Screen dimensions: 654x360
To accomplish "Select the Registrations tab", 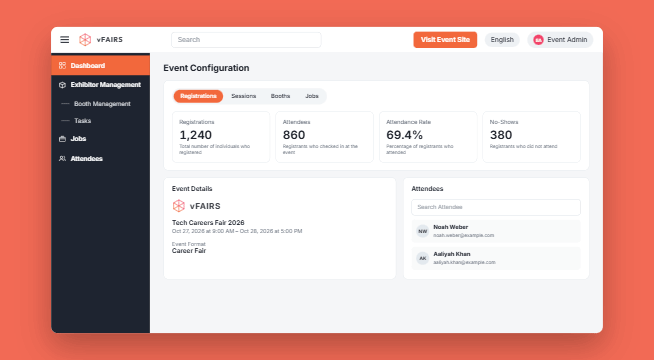I will tap(198, 96).
